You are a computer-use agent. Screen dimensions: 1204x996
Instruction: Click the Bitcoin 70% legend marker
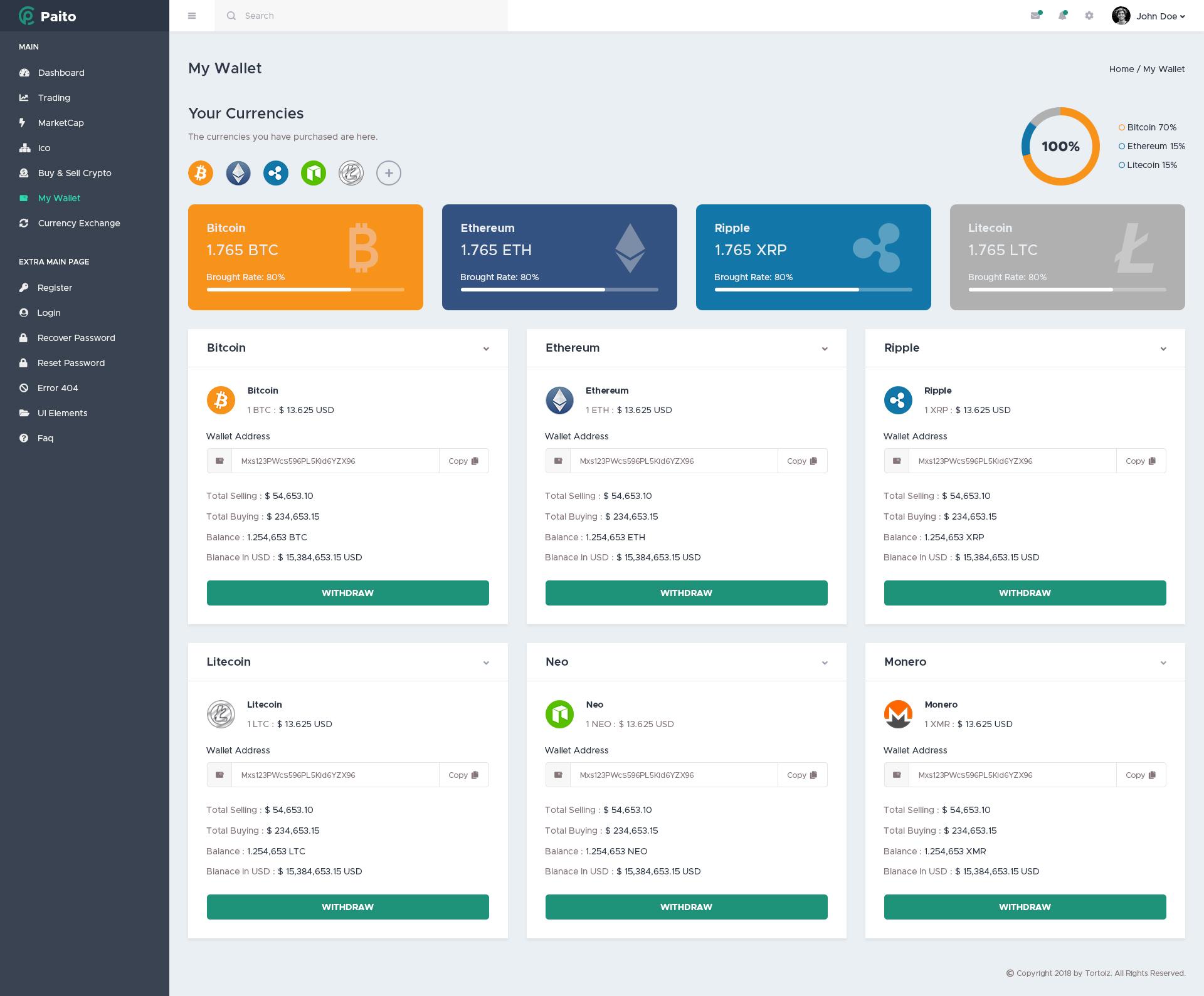1122,127
